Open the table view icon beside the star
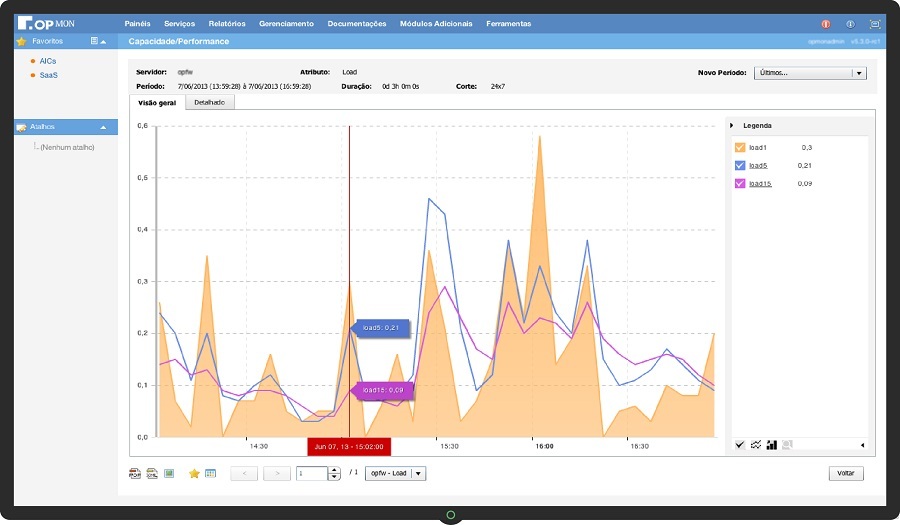Viewport: 900px width, 525px height. (x=211, y=473)
